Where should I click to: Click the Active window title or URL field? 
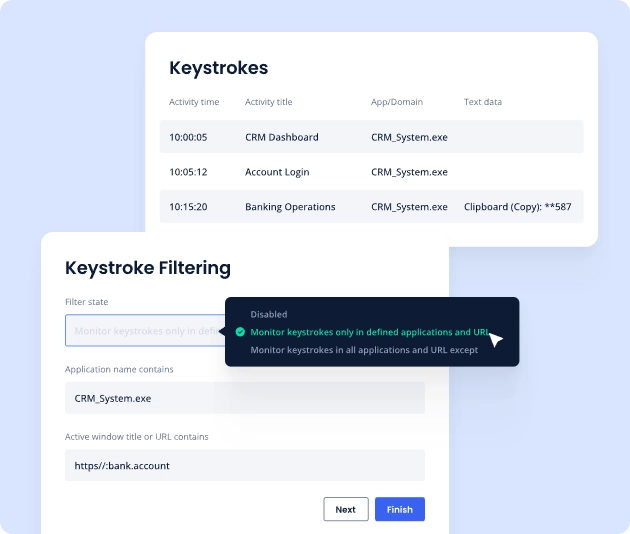[x=245, y=465]
